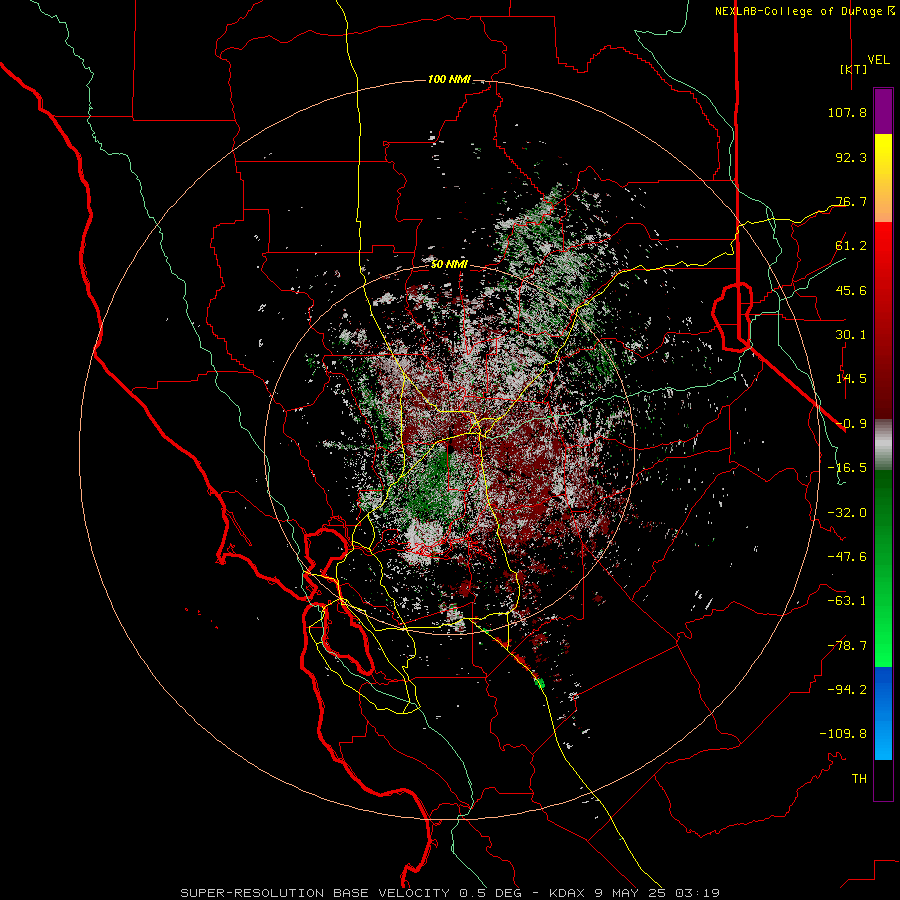900x900 pixels.
Task: Select the 61.2 velocity scale value
Action: 851,246
